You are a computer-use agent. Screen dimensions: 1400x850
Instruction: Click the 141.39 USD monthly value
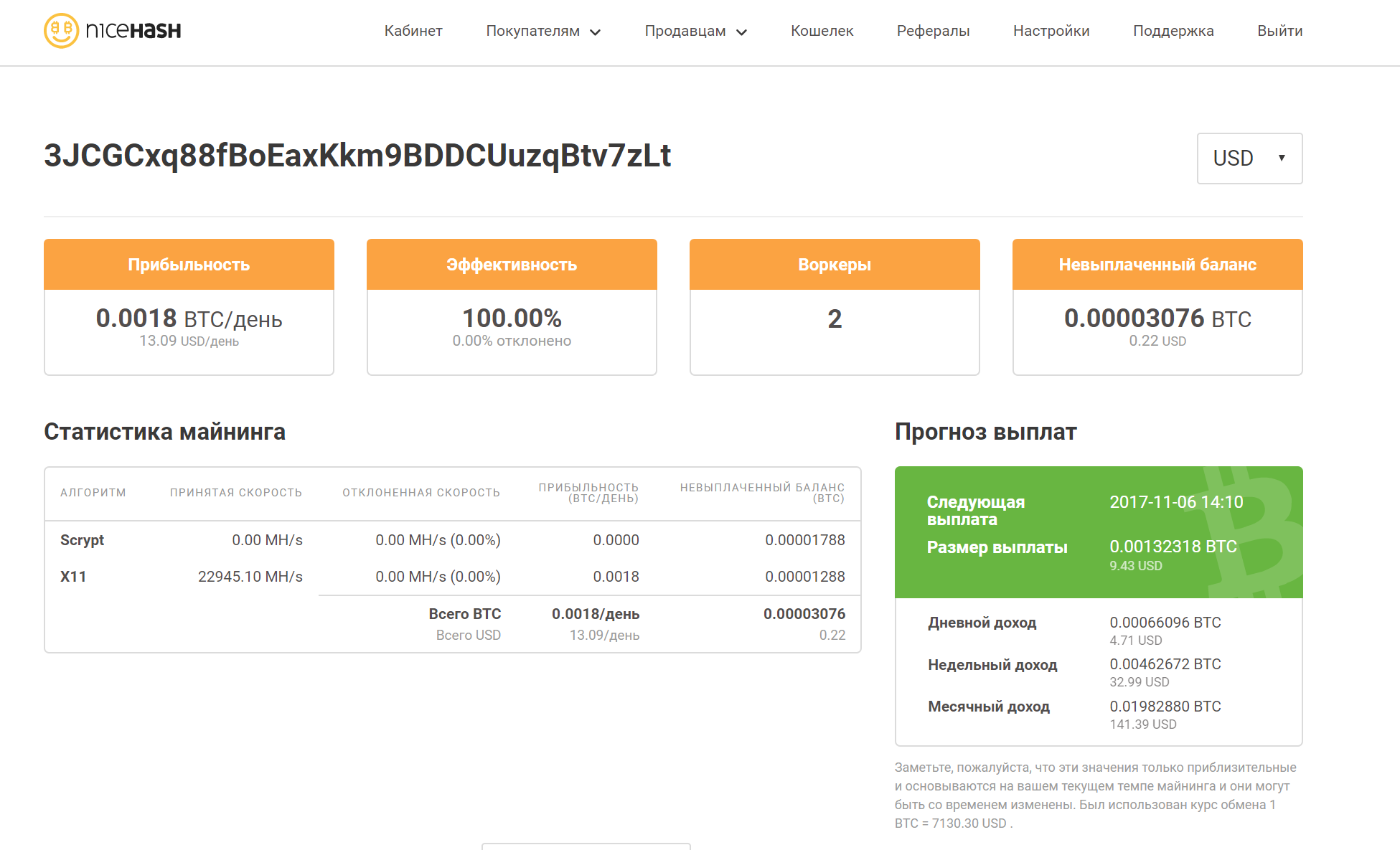[x=1143, y=724]
